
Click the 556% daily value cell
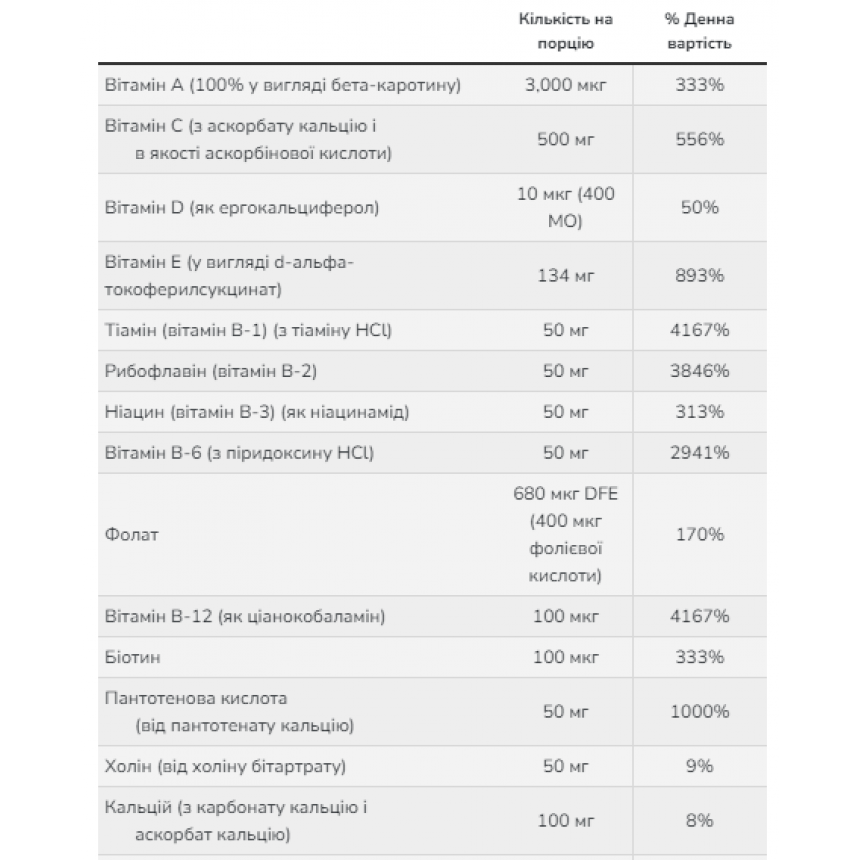point(699,139)
